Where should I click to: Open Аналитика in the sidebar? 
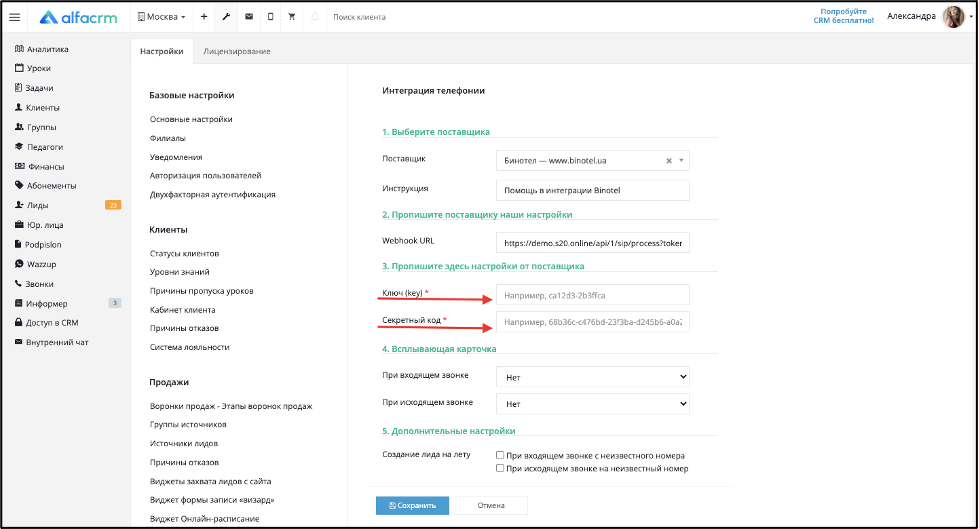coord(42,49)
